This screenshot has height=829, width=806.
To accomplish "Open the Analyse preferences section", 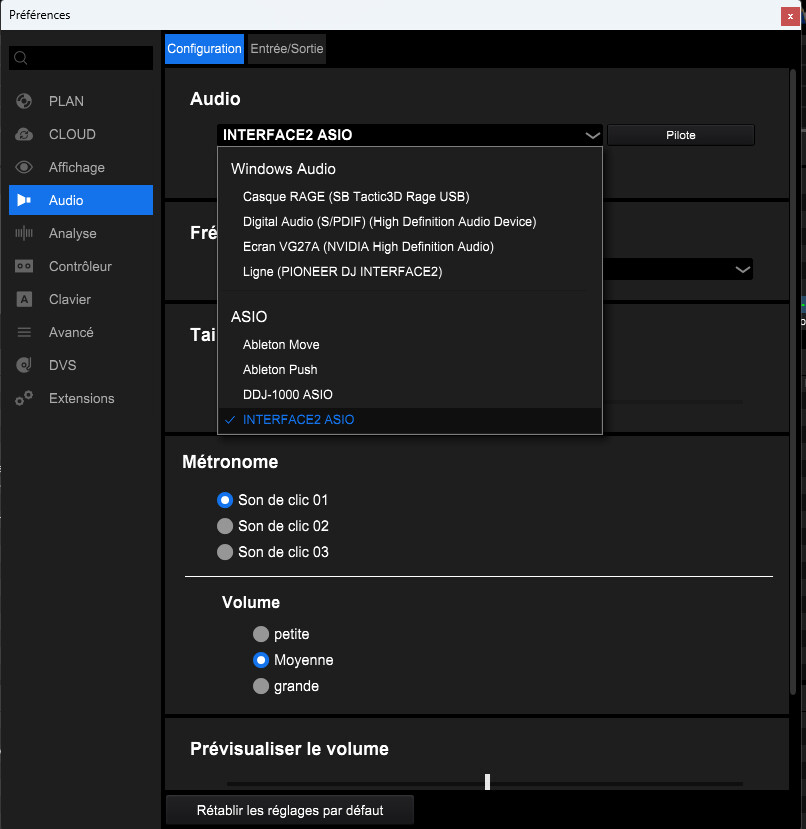I will [x=81, y=233].
